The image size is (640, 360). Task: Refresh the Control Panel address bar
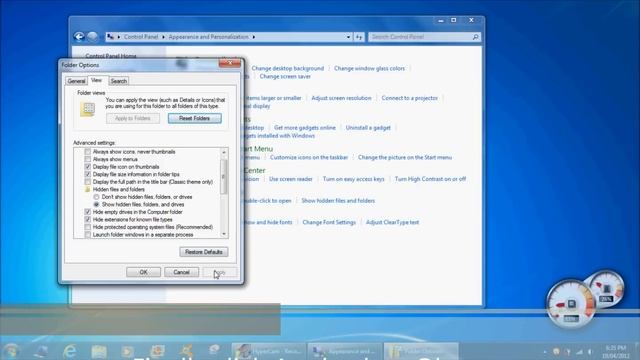tap(359, 37)
